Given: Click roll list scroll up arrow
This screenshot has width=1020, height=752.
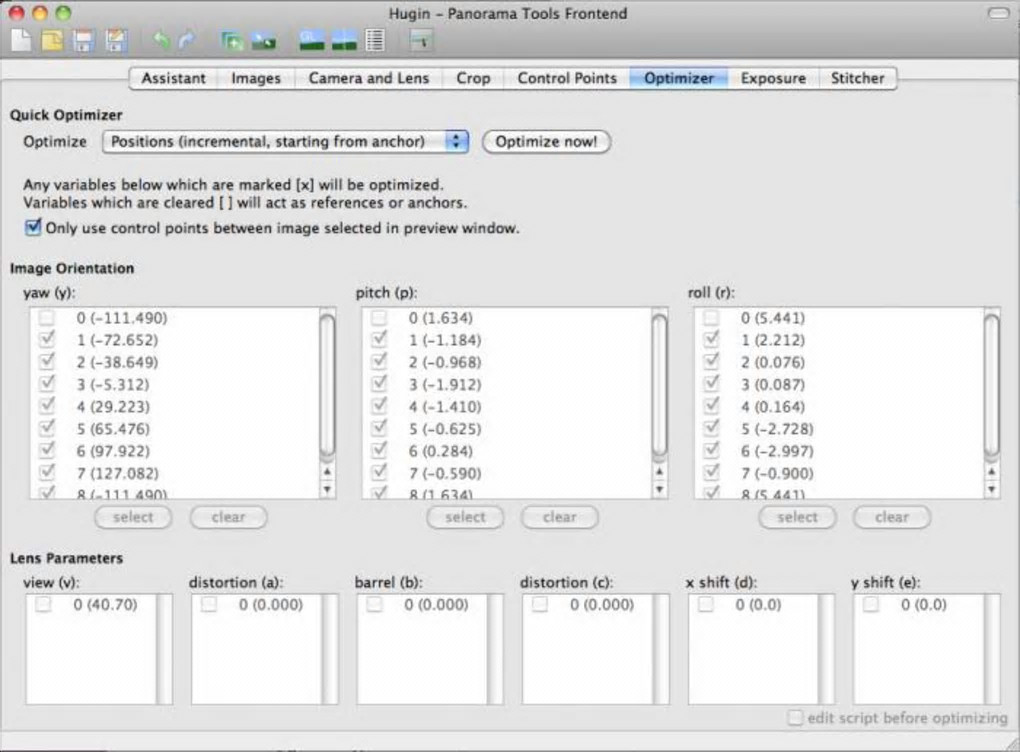Looking at the screenshot, I should pos(992,472).
